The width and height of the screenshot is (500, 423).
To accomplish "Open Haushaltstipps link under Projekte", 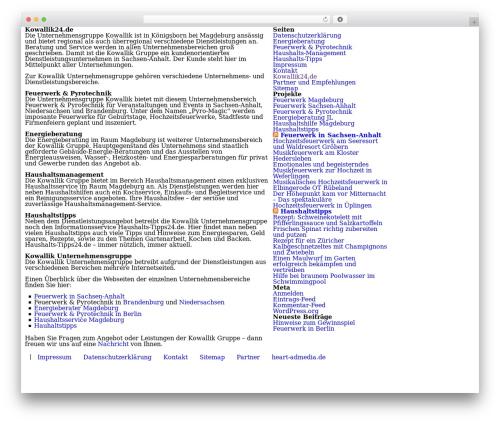I will [296, 129].
